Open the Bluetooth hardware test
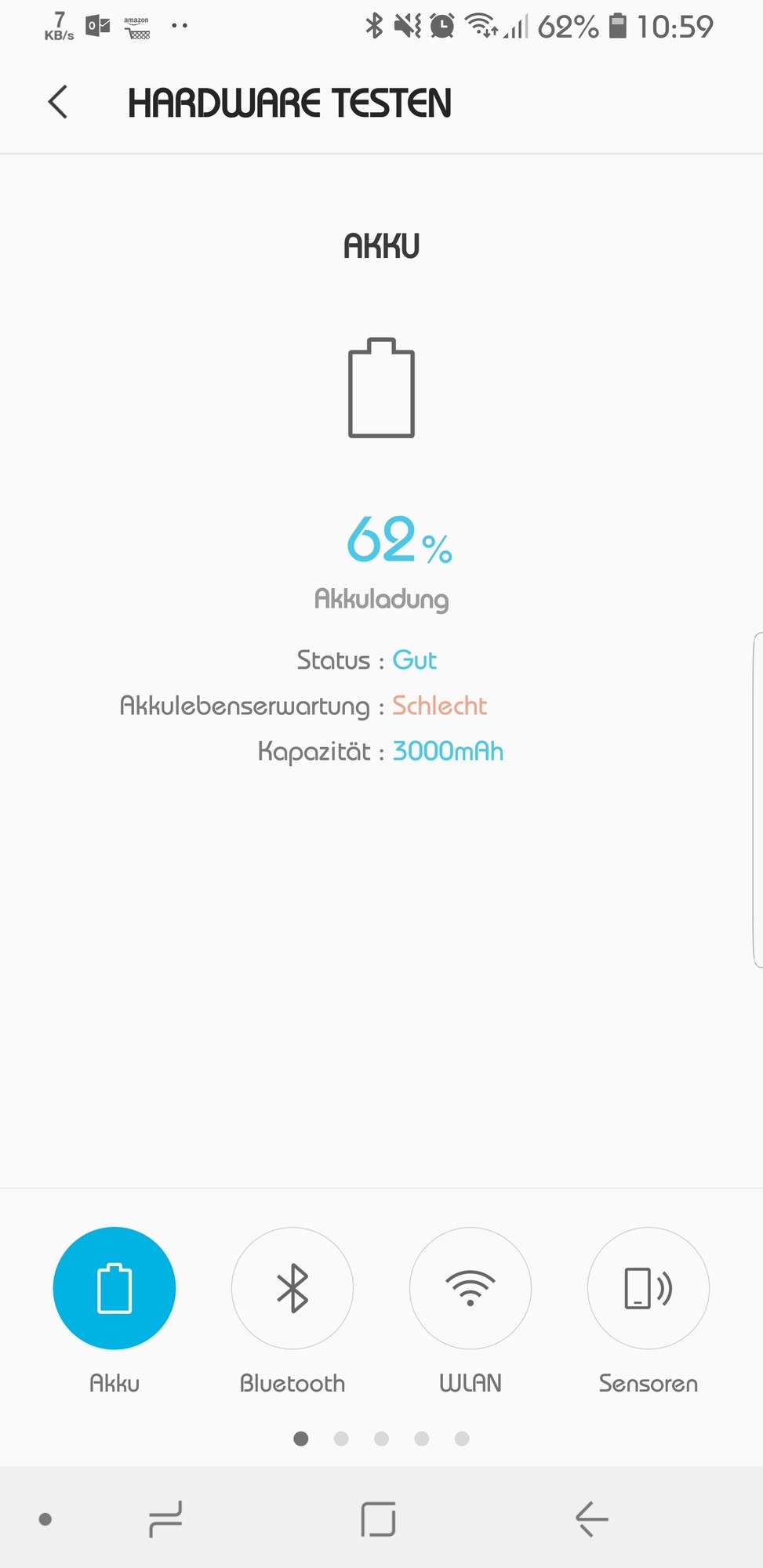The image size is (763, 1568). 292,1288
